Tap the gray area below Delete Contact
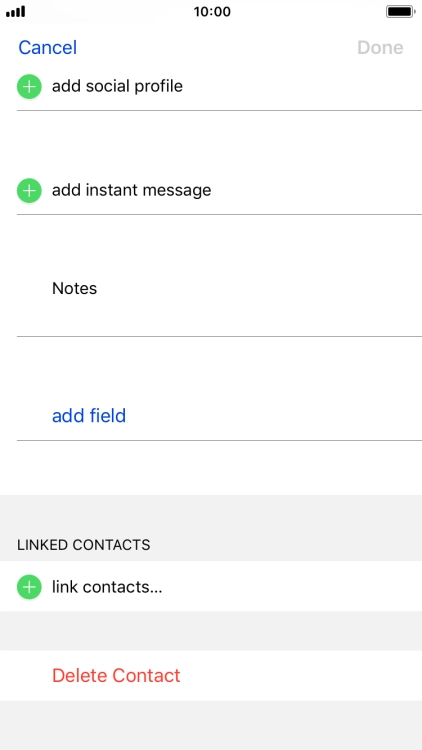Screen dimensions: 422x750 click(211, 725)
